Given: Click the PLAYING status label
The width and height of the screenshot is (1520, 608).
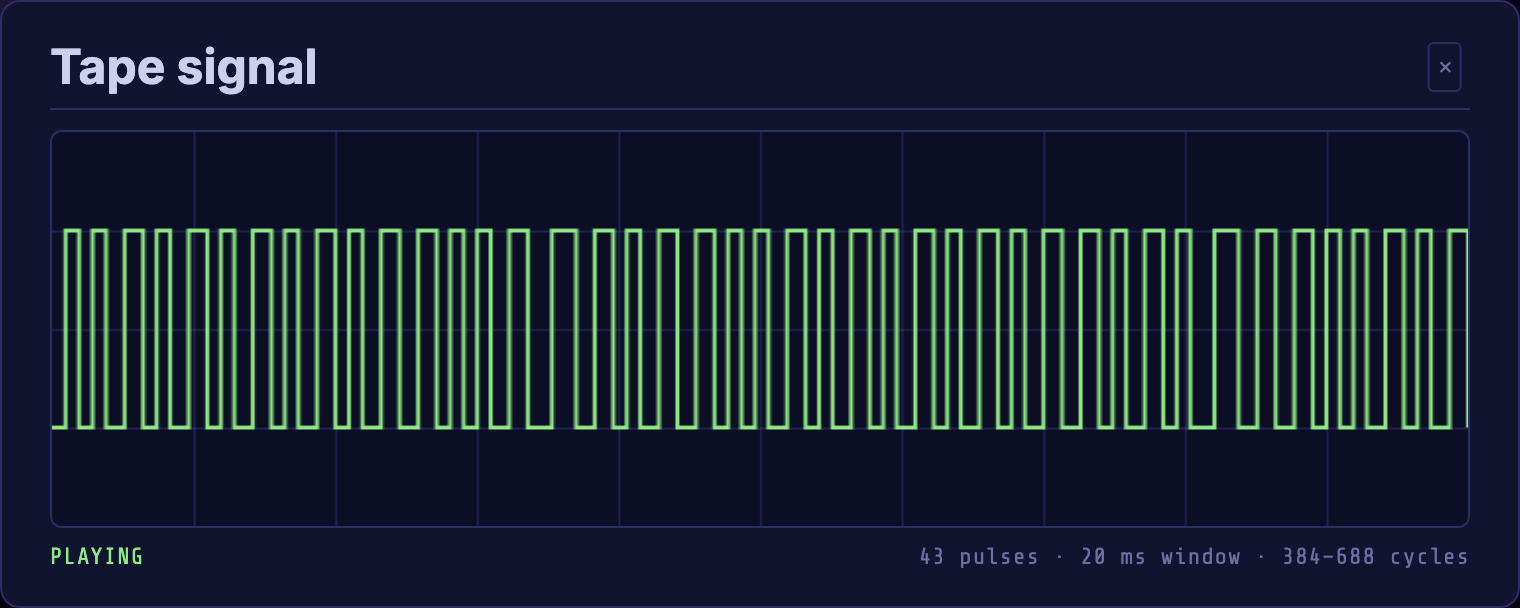Looking at the screenshot, I should click(97, 556).
